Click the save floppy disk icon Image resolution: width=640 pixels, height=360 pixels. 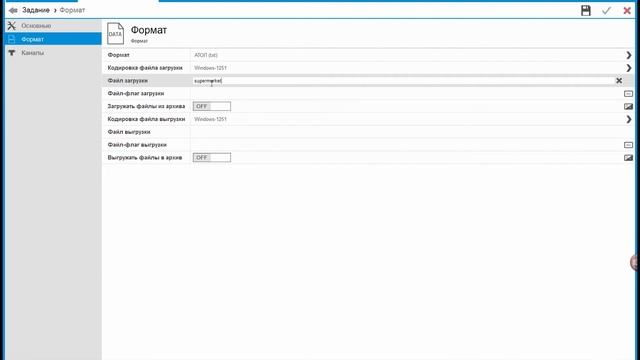(x=586, y=11)
